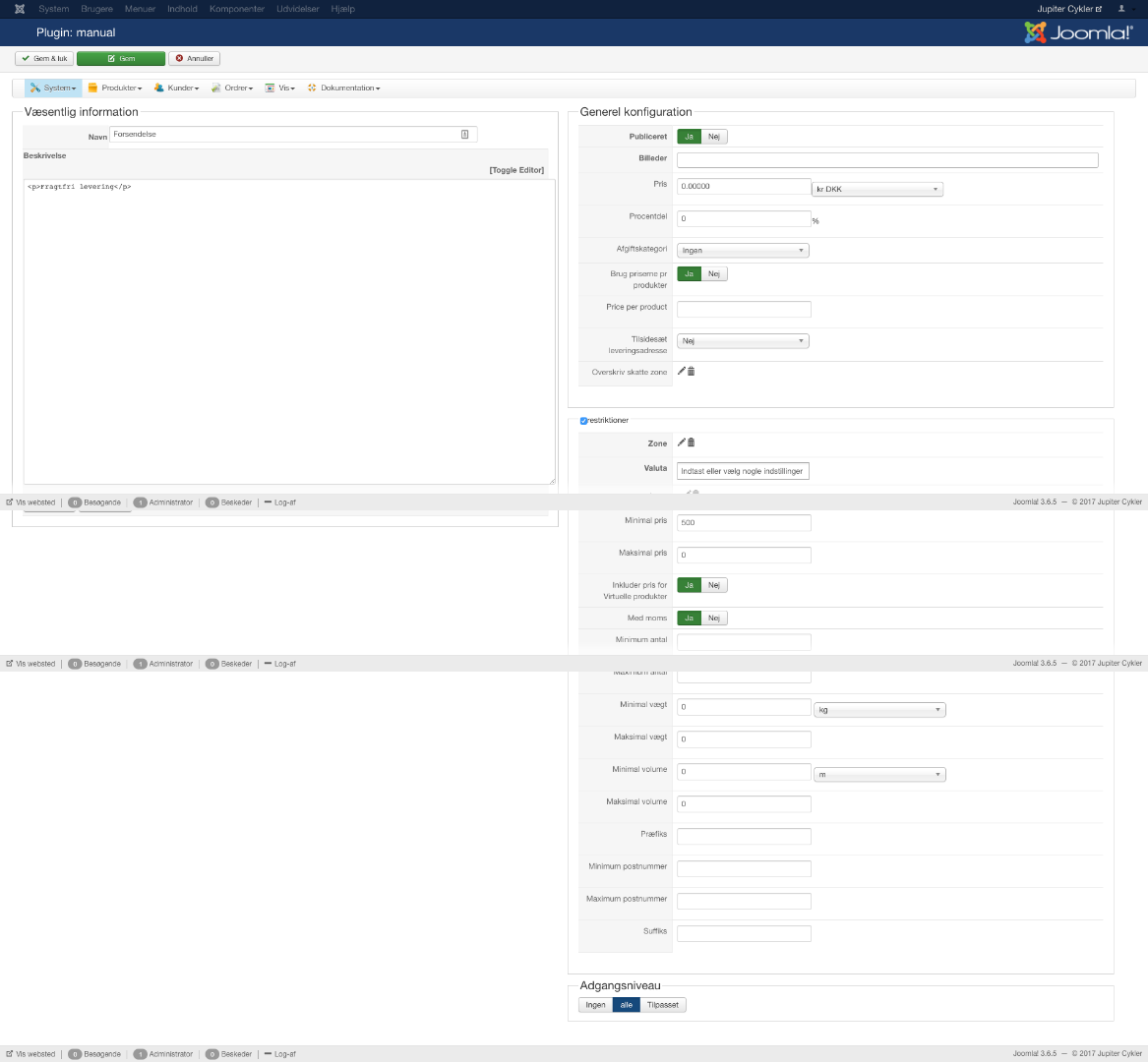Screen dimensions: 1148x1062
Task: Set Publiceret to Nej
Action: (x=714, y=137)
